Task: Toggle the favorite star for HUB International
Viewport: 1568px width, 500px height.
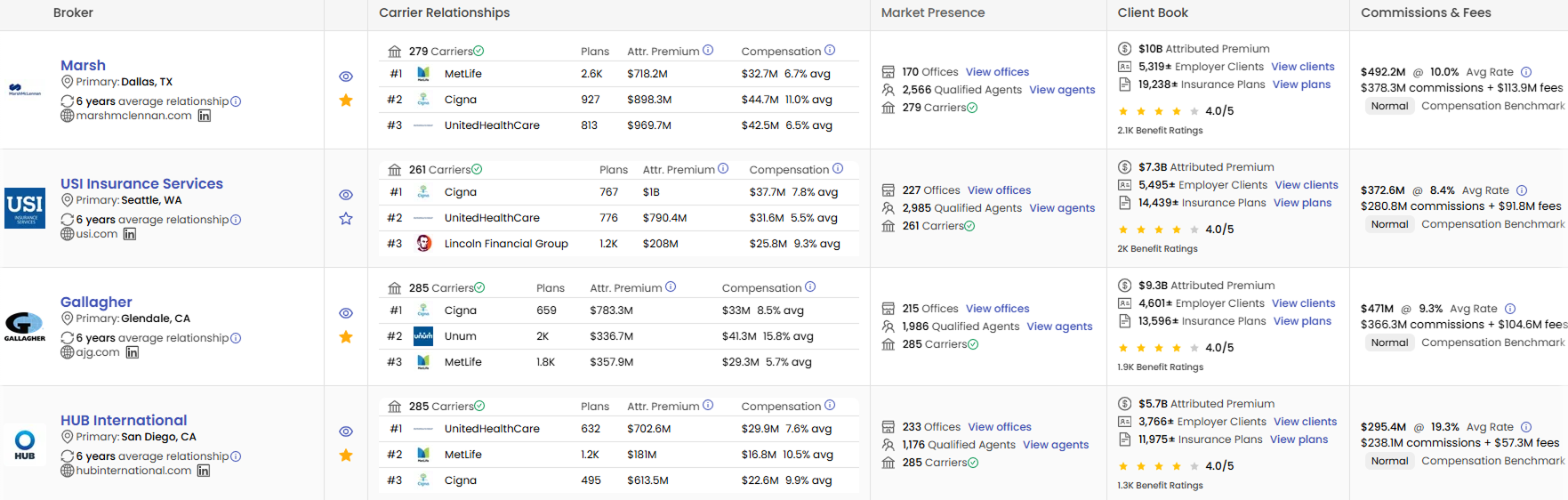Action: pyautogui.click(x=346, y=456)
